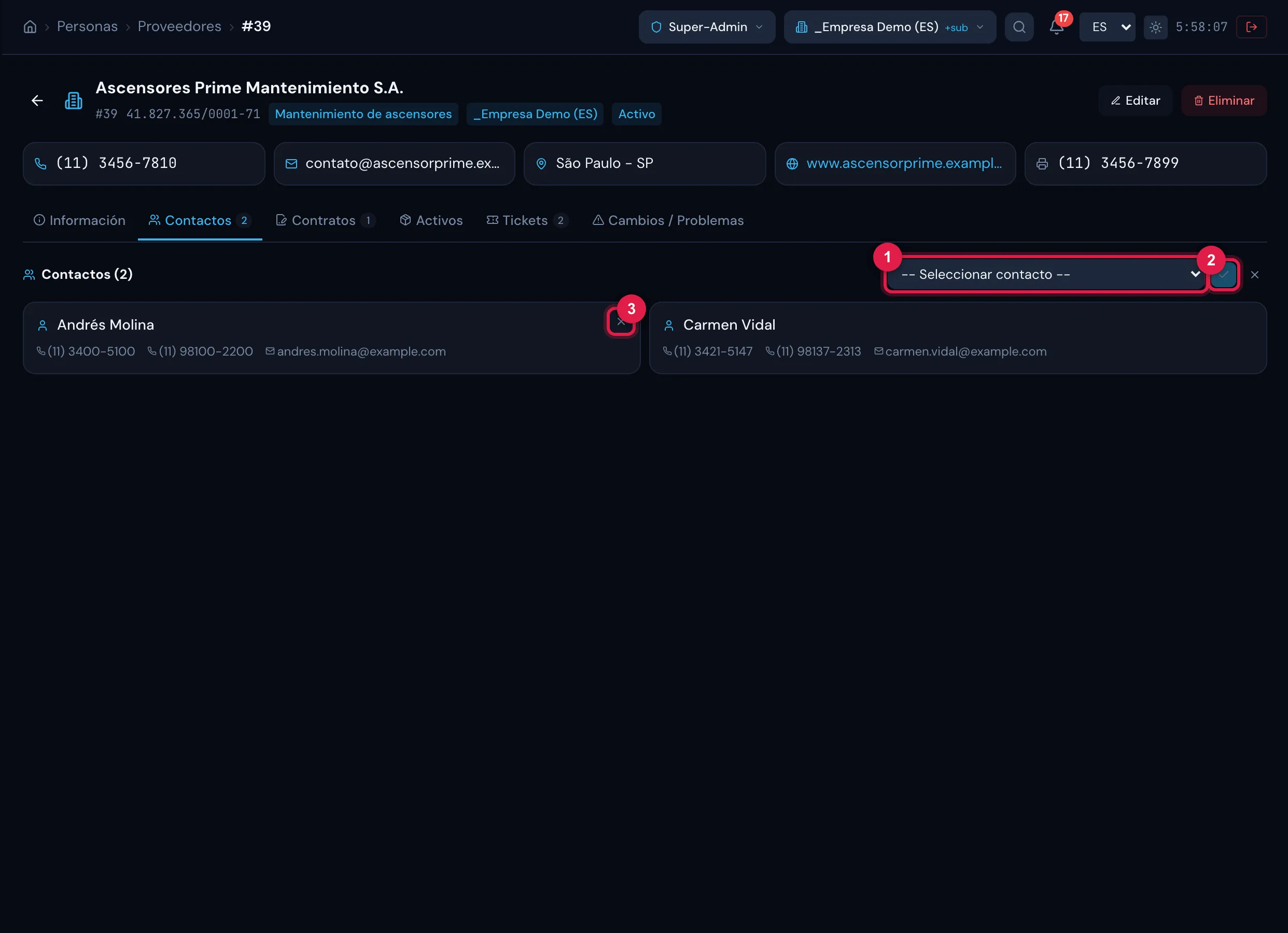The height and width of the screenshot is (933, 1288).
Task: Open the Super-Admin role dropdown
Action: point(706,26)
